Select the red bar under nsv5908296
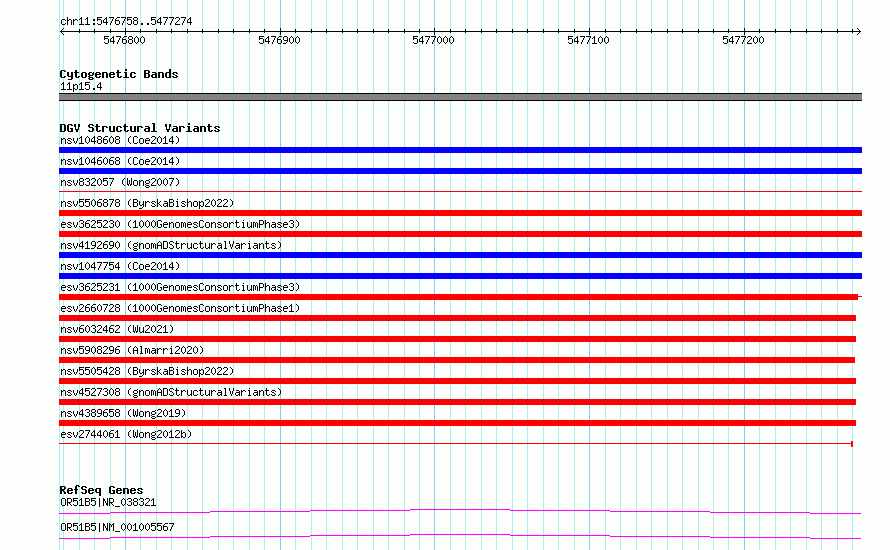Viewport: 890px width, 550px height. coord(457,360)
